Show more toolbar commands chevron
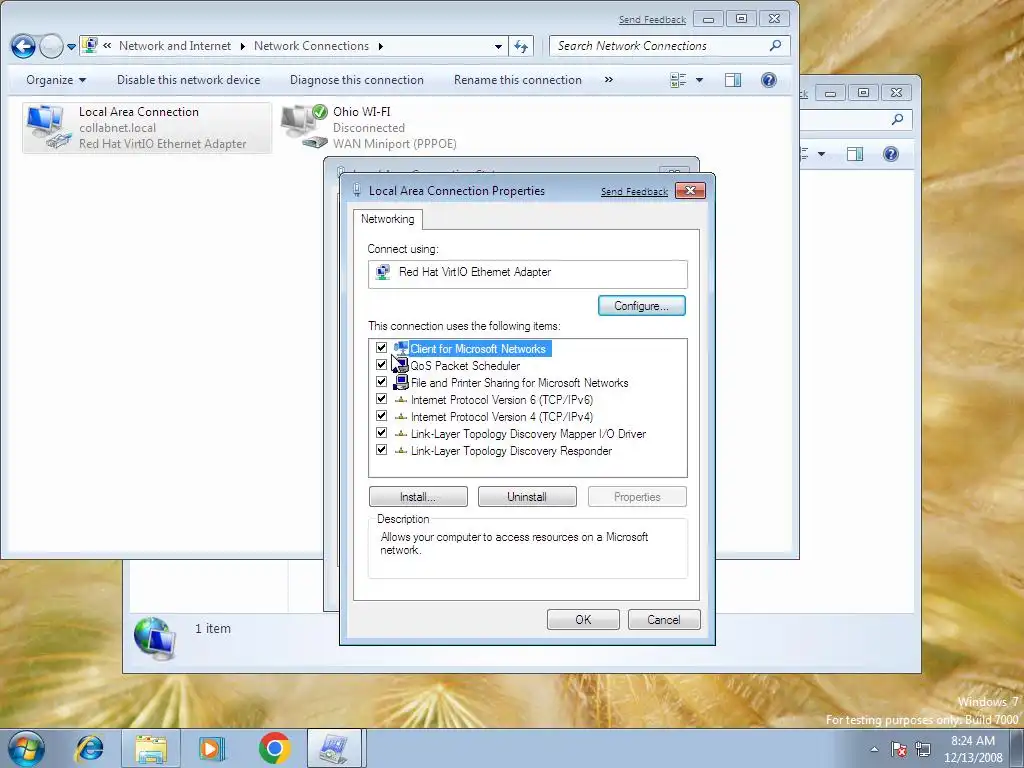The height and width of the screenshot is (768, 1024). [609, 80]
